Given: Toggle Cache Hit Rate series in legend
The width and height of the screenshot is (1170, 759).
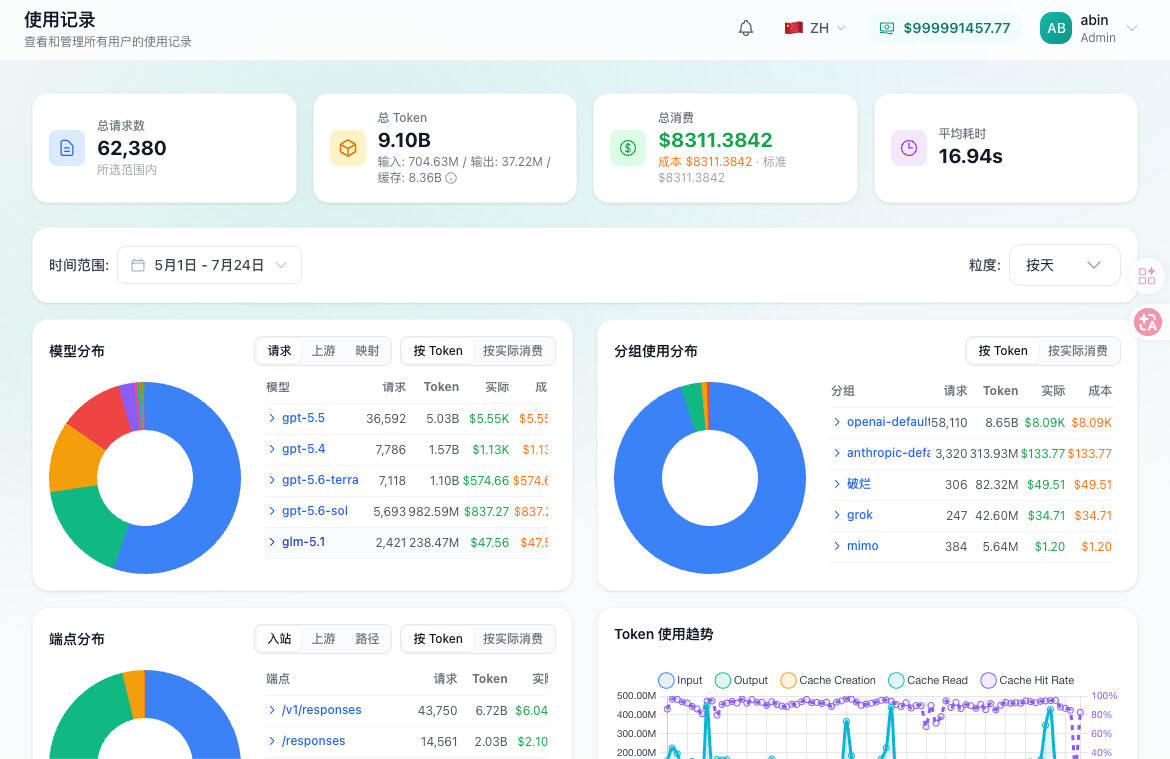Looking at the screenshot, I should point(1027,681).
